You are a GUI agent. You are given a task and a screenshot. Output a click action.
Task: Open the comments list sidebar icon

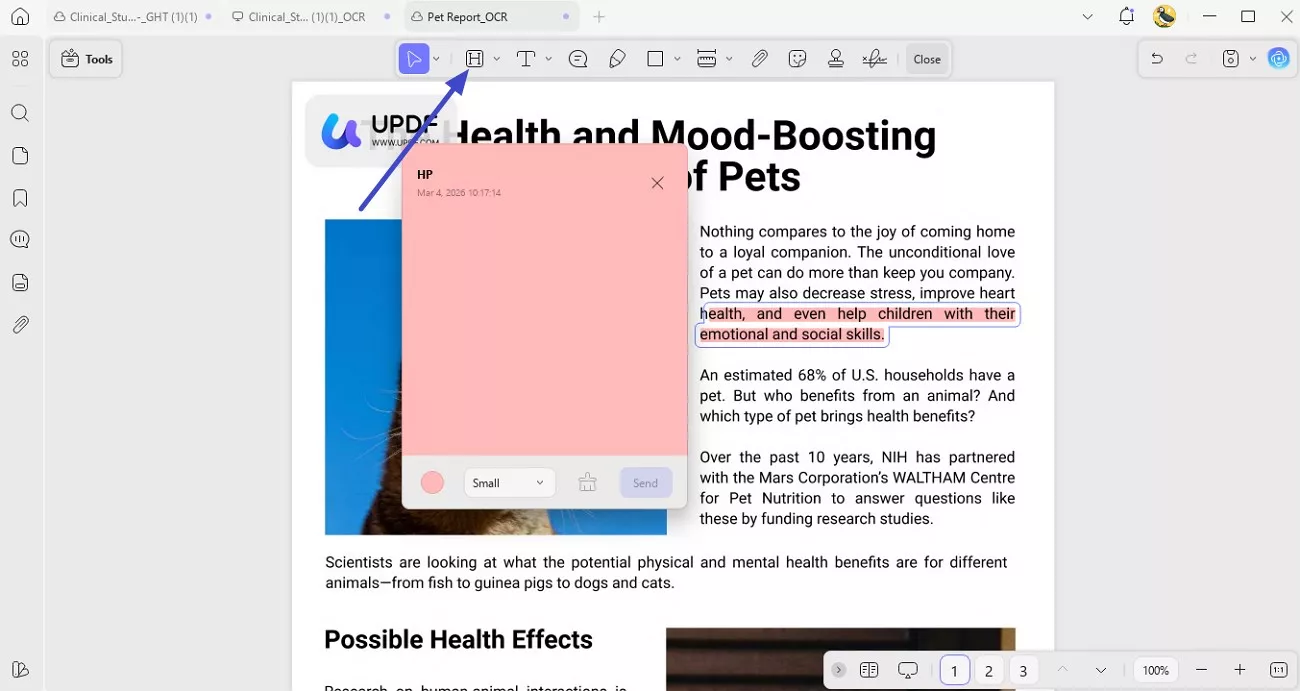pos(20,239)
